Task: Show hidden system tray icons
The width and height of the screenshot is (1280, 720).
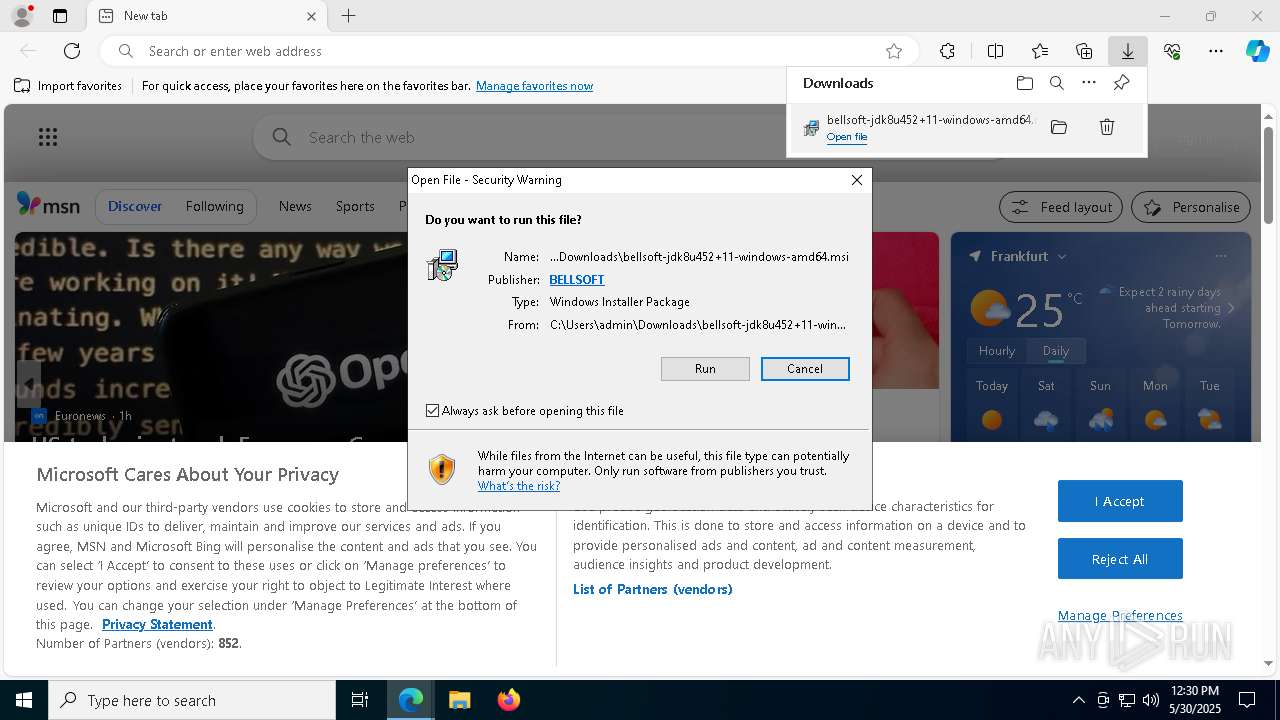Action: click(x=1078, y=700)
